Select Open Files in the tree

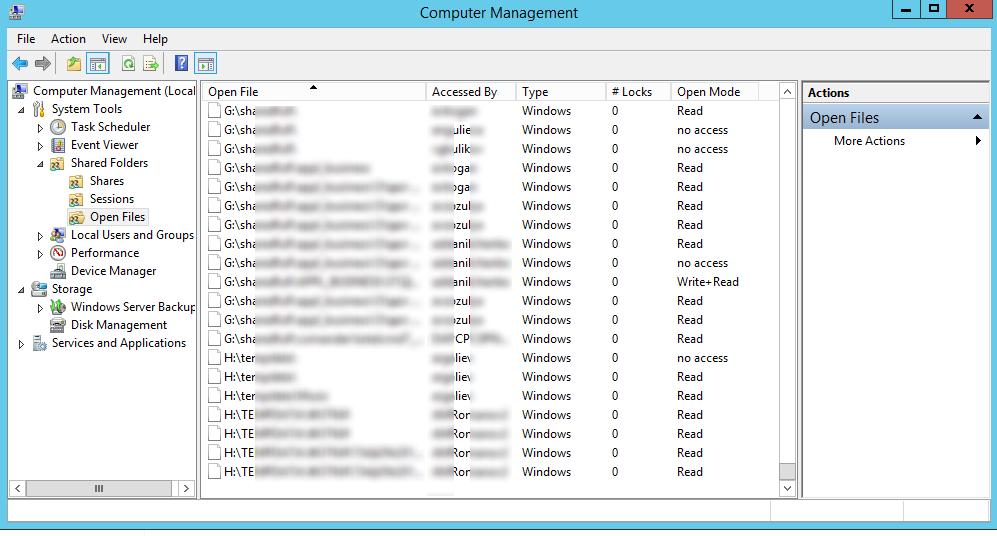pos(118,217)
